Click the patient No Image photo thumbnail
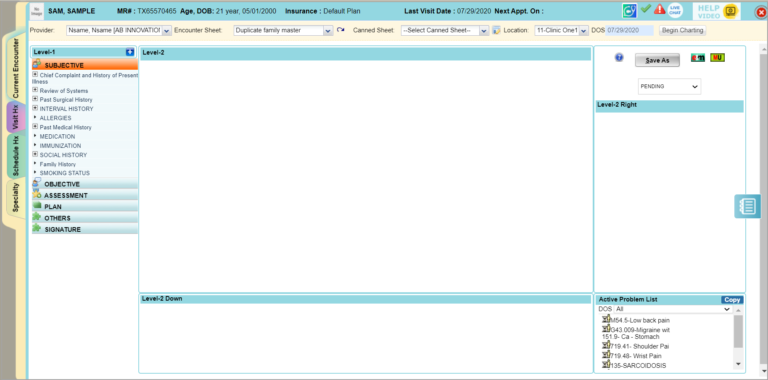This screenshot has height=380, width=768. [x=37, y=11]
